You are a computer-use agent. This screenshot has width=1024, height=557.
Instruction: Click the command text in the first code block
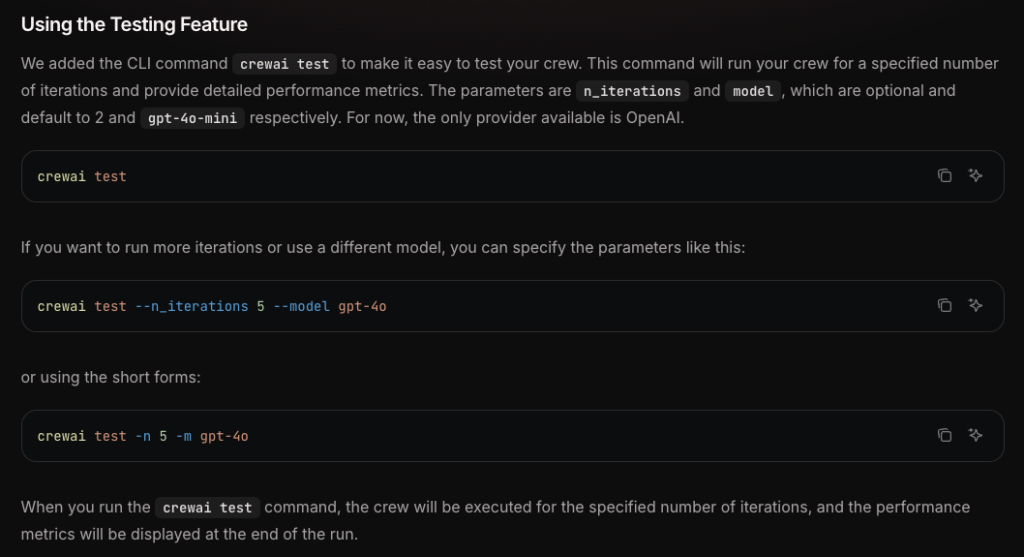[82, 176]
